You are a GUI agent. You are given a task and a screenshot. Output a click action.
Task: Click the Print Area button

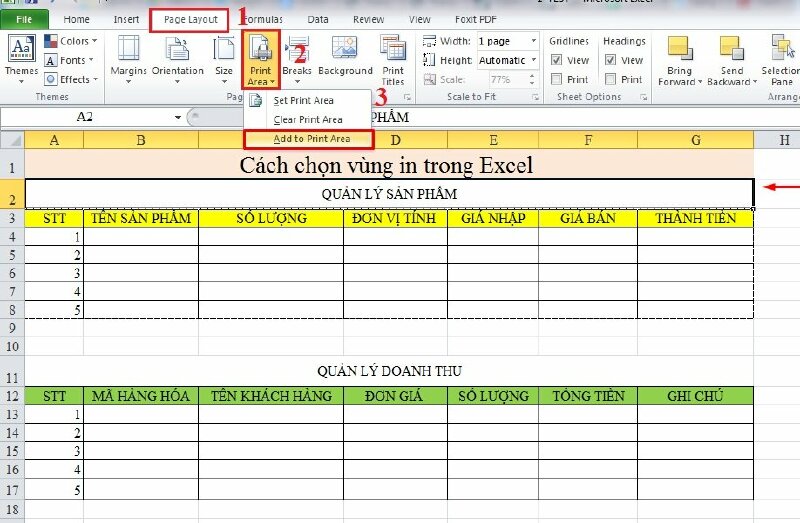pos(261,59)
